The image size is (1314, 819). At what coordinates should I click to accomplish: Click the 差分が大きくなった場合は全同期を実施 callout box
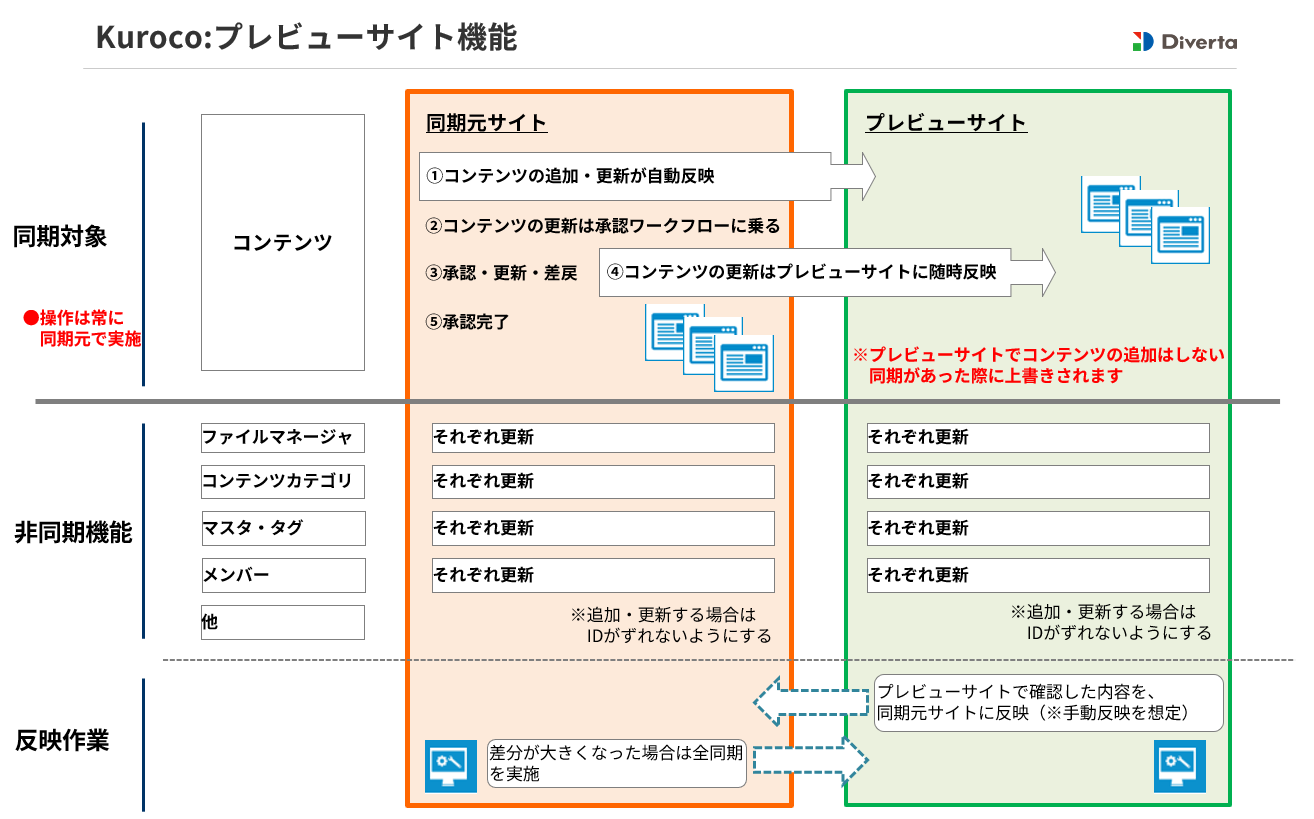[617, 763]
